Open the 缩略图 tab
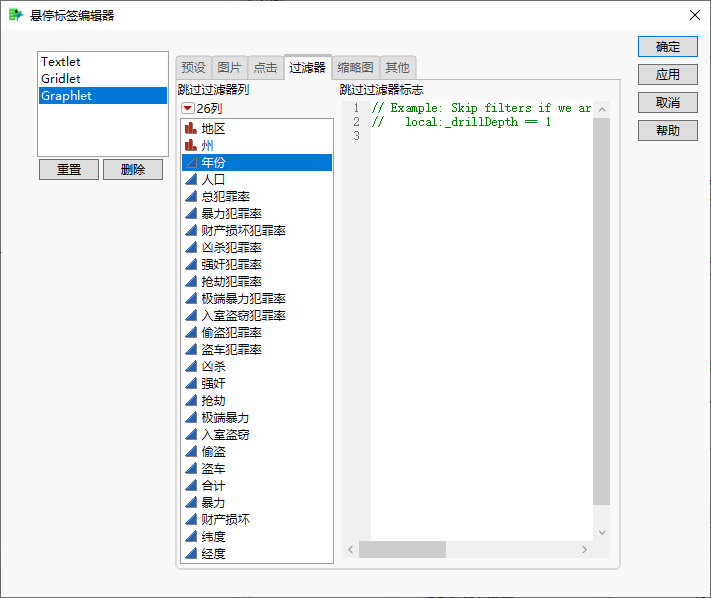The image size is (711, 598). coord(356,68)
